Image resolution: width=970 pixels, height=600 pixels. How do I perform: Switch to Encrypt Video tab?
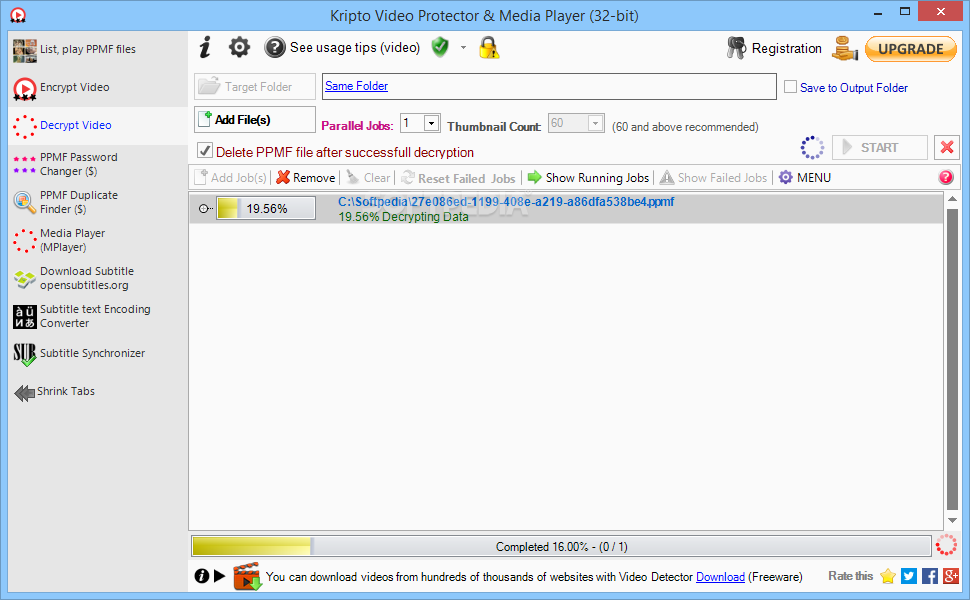98,88
